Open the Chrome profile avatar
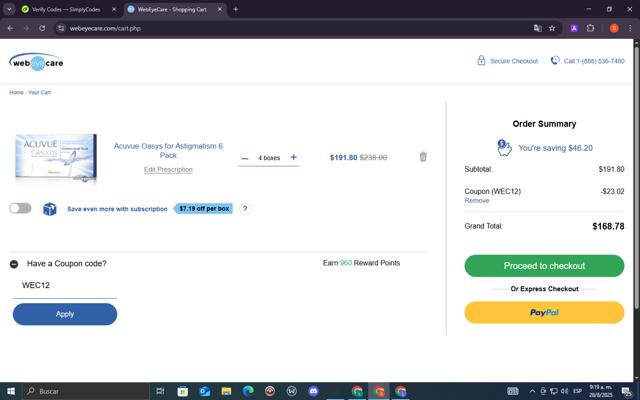 click(x=614, y=28)
